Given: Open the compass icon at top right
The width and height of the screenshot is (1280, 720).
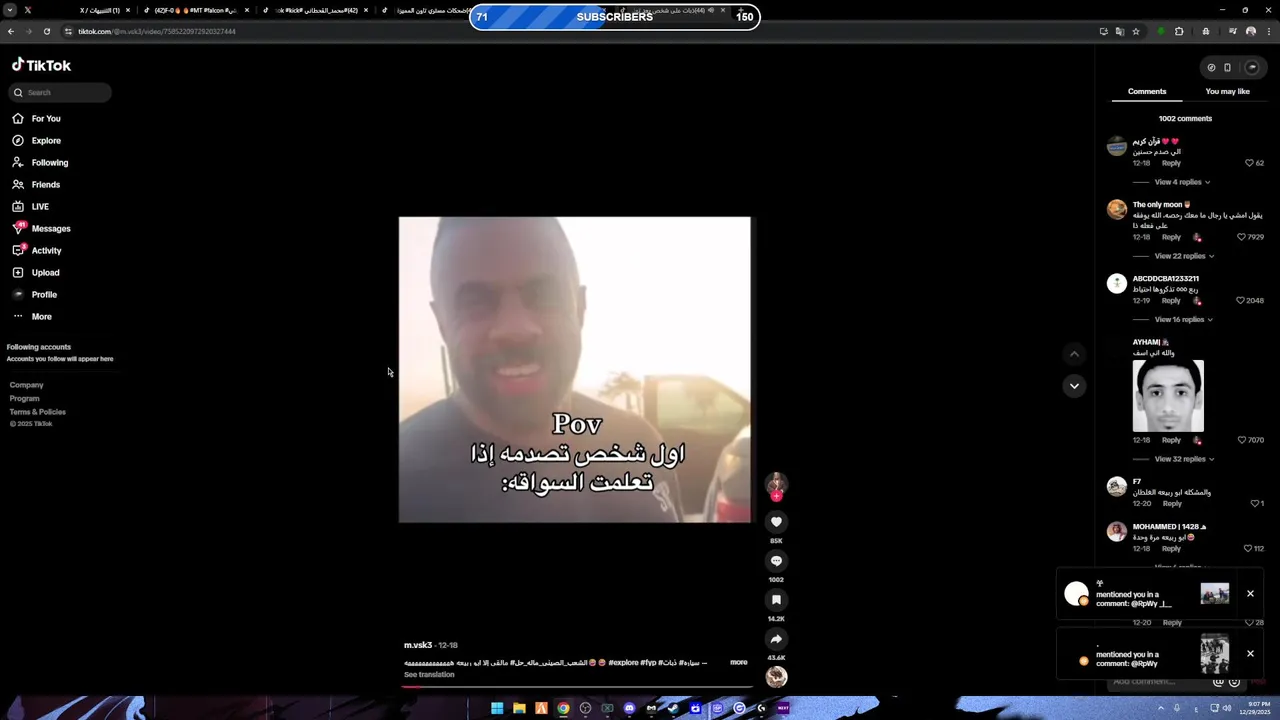Looking at the screenshot, I should [1211, 68].
